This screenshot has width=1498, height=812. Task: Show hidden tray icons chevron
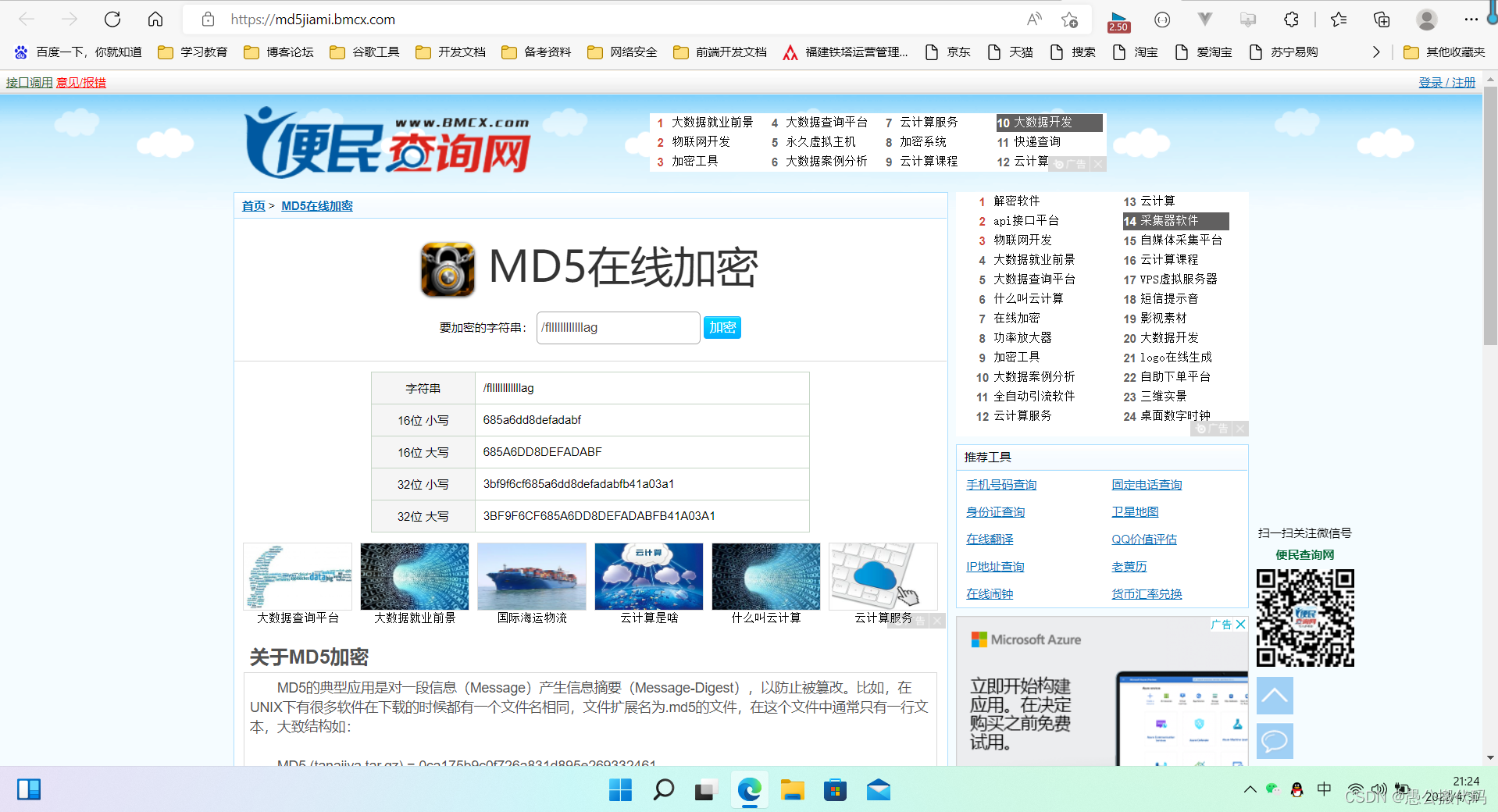point(1250,789)
